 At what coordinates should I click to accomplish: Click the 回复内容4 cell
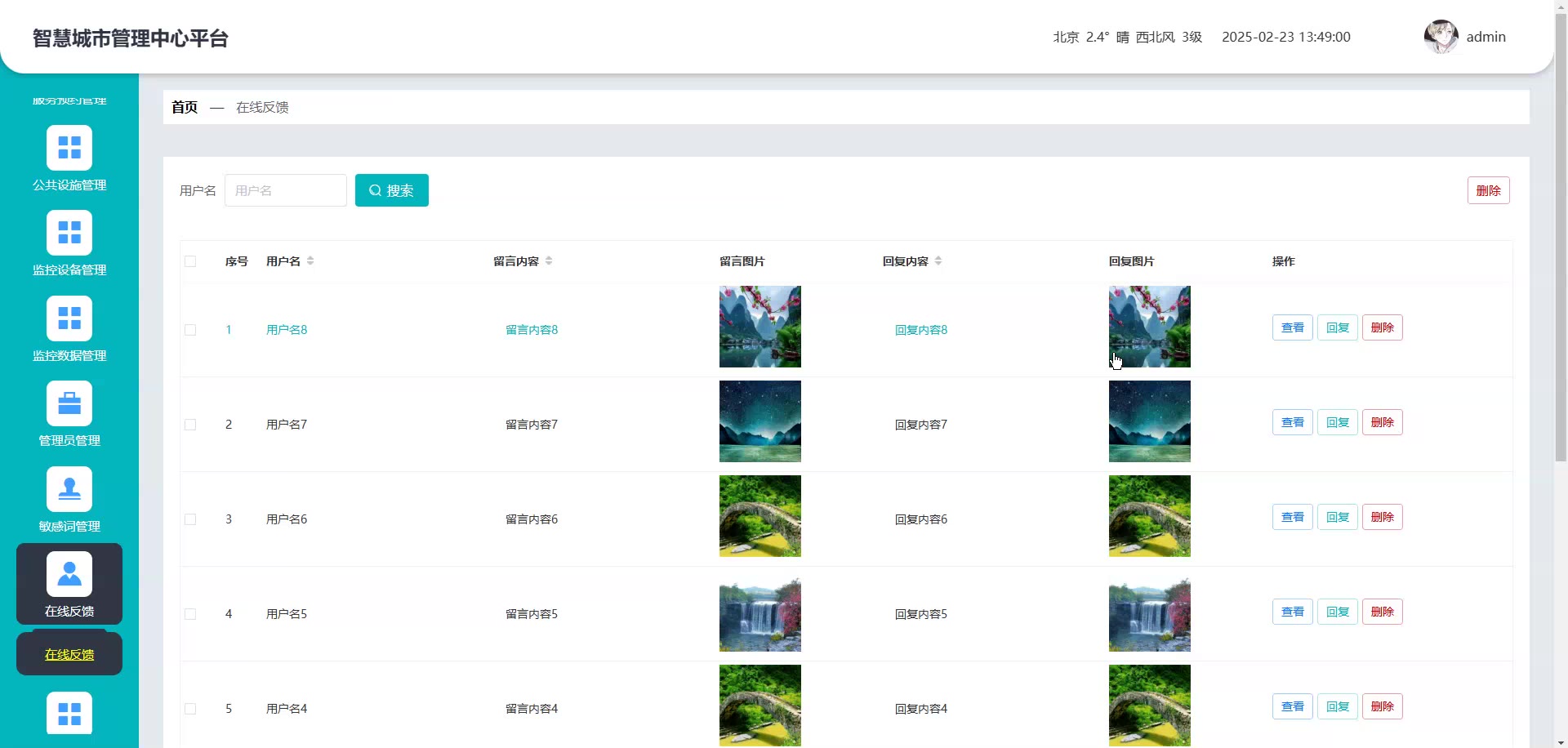click(921, 709)
